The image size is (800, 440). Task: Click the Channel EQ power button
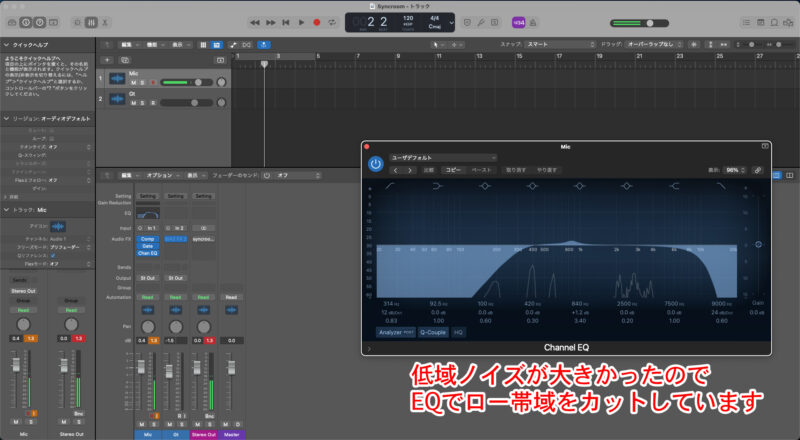(x=376, y=164)
